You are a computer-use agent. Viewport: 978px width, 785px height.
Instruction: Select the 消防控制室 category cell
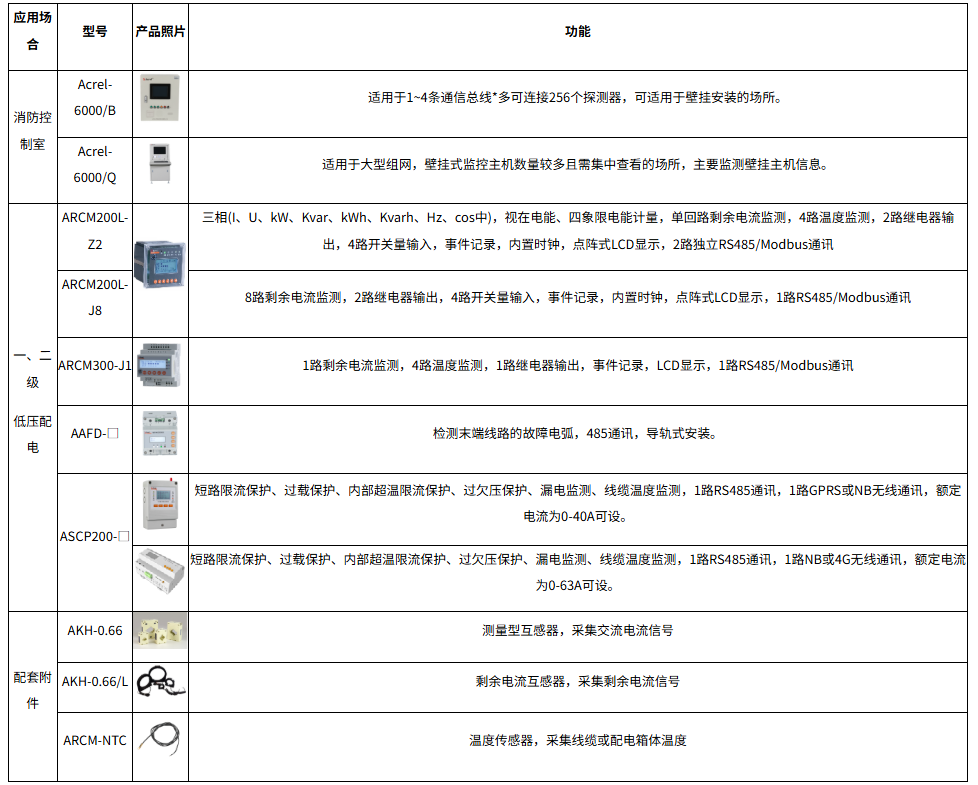point(33,131)
